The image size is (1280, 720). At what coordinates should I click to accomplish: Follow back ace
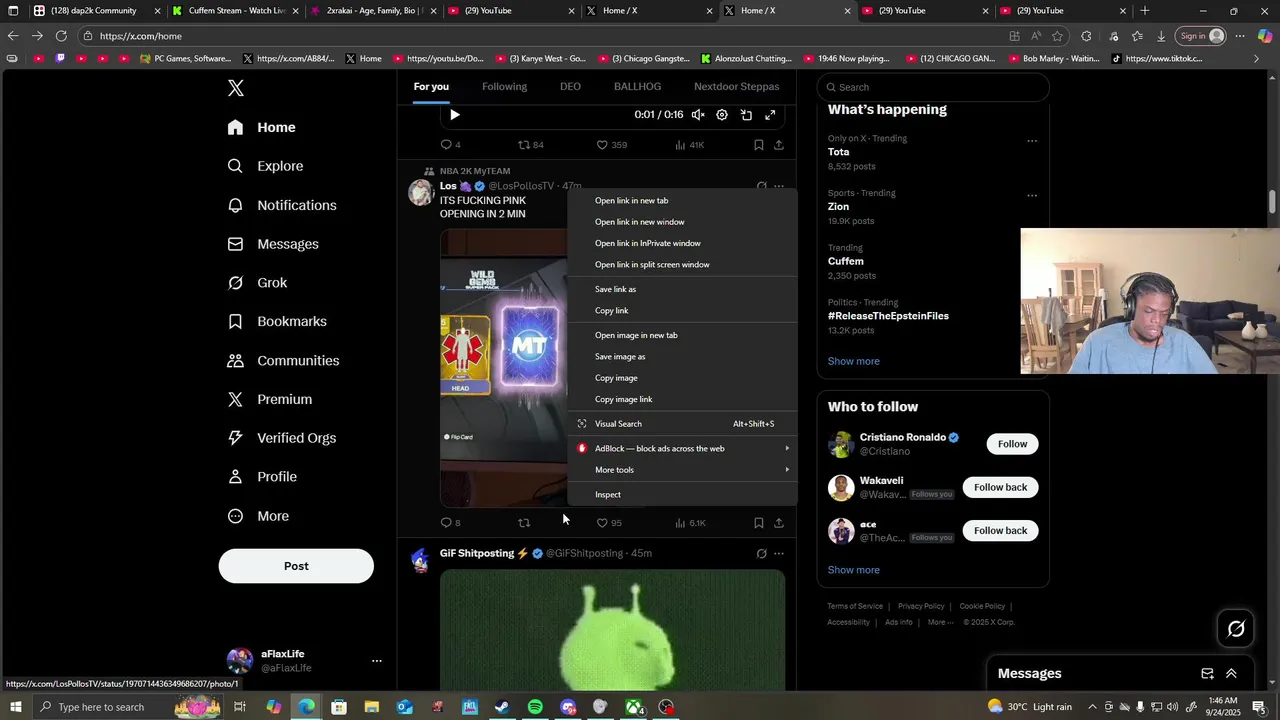(1000, 531)
